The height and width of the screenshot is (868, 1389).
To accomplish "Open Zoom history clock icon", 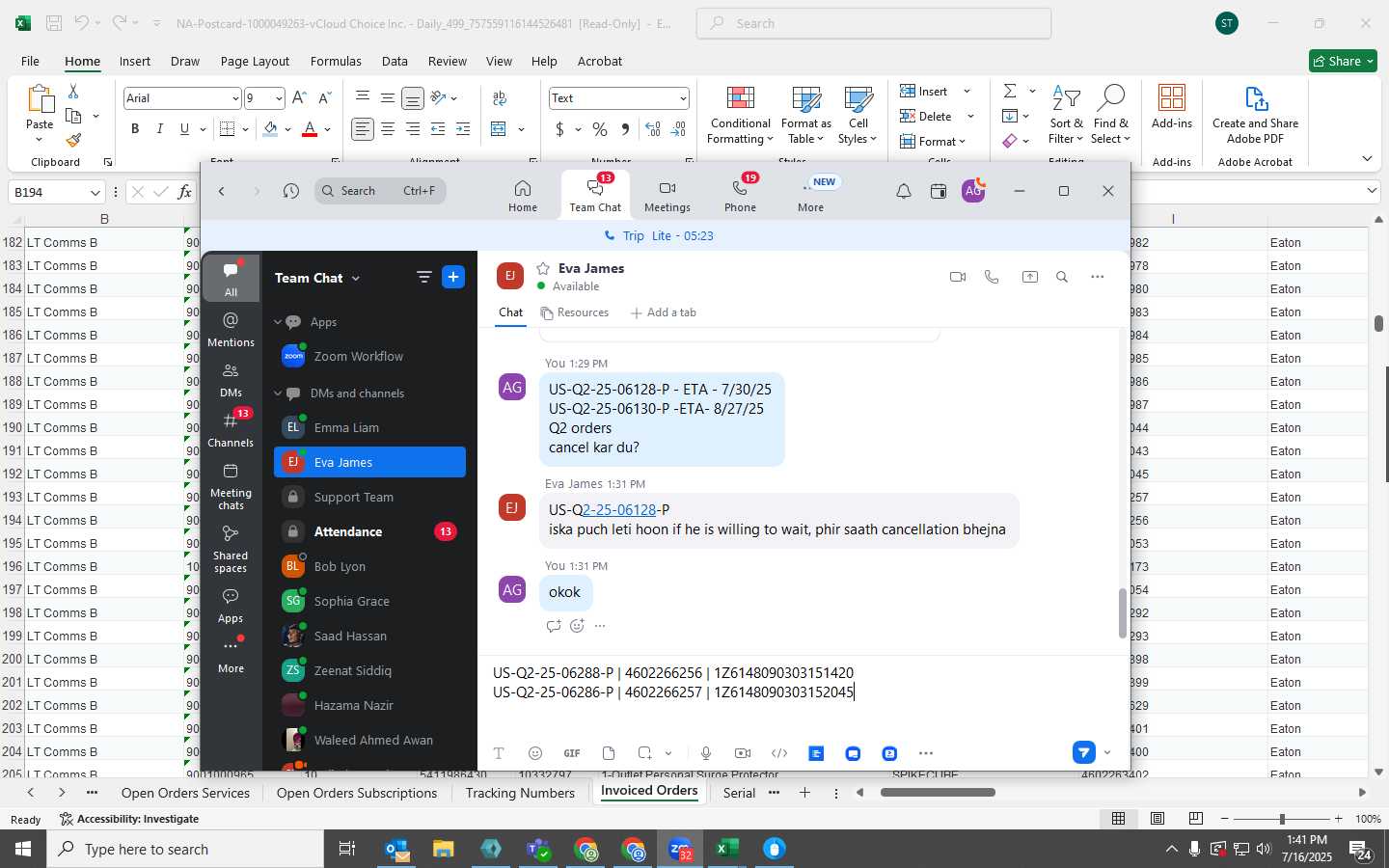I will tap(291, 191).
